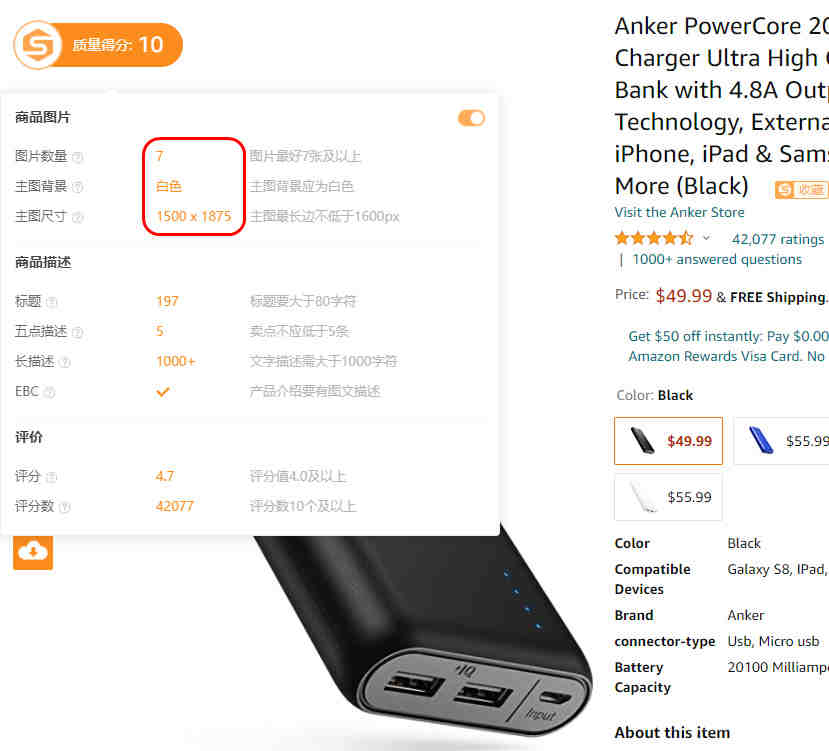Toggle the 商品图片 orange switch off

[471, 118]
